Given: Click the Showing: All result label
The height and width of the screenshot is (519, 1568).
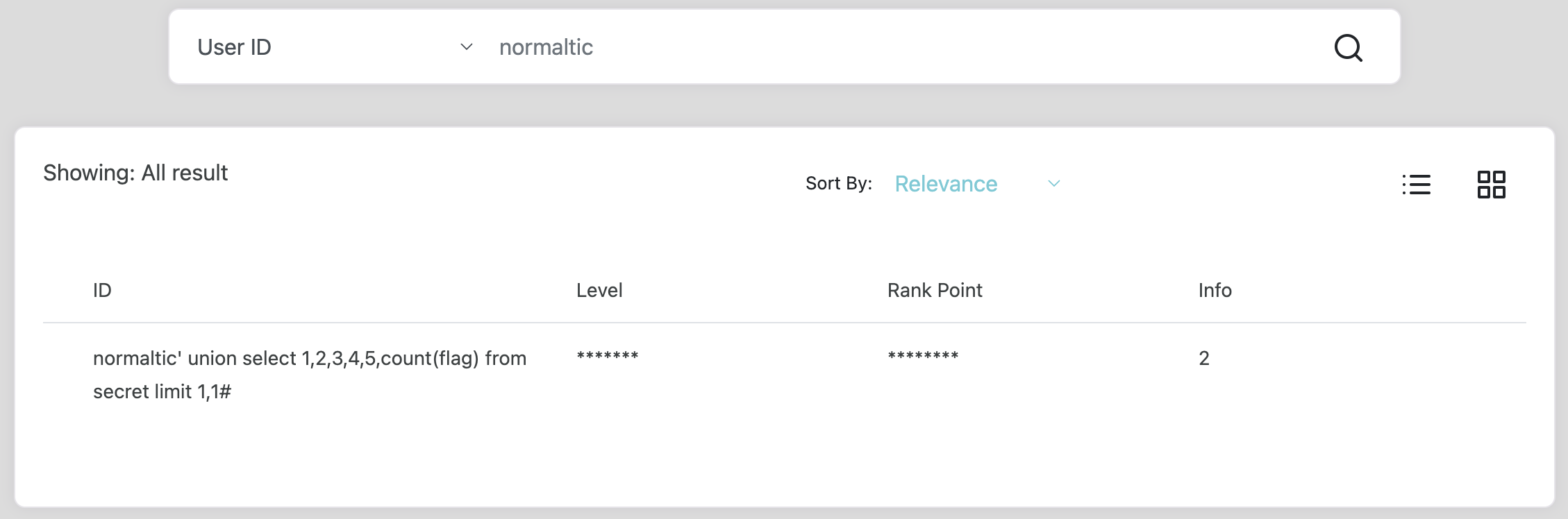Looking at the screenshot, I should pyautogui.click(x=135, y=173).
